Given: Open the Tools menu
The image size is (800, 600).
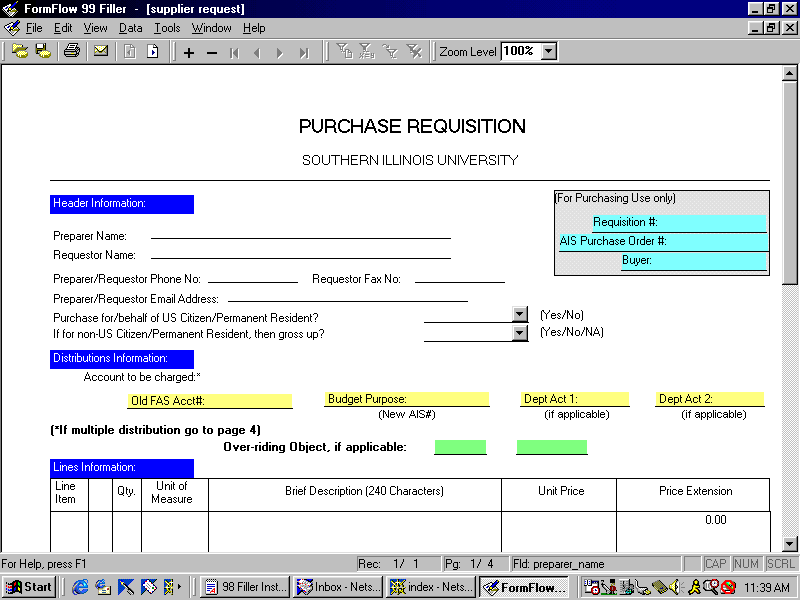Looking at the screenshot, I should point(167,28).
